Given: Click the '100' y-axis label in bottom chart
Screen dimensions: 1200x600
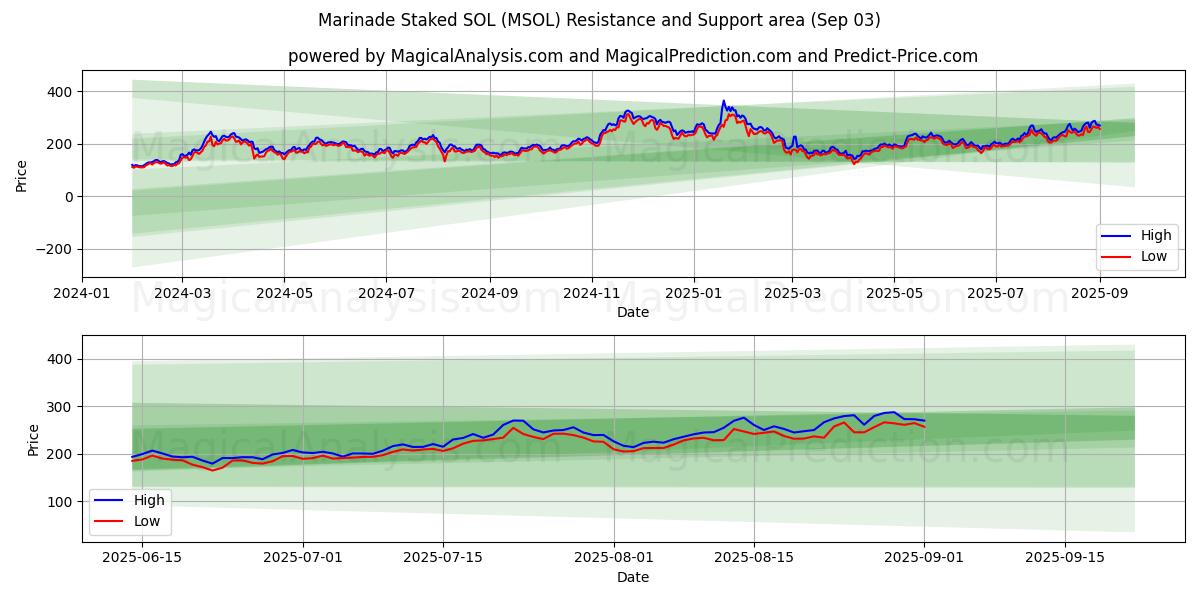Looking at the screenshot, I should (x=62, y=502).
